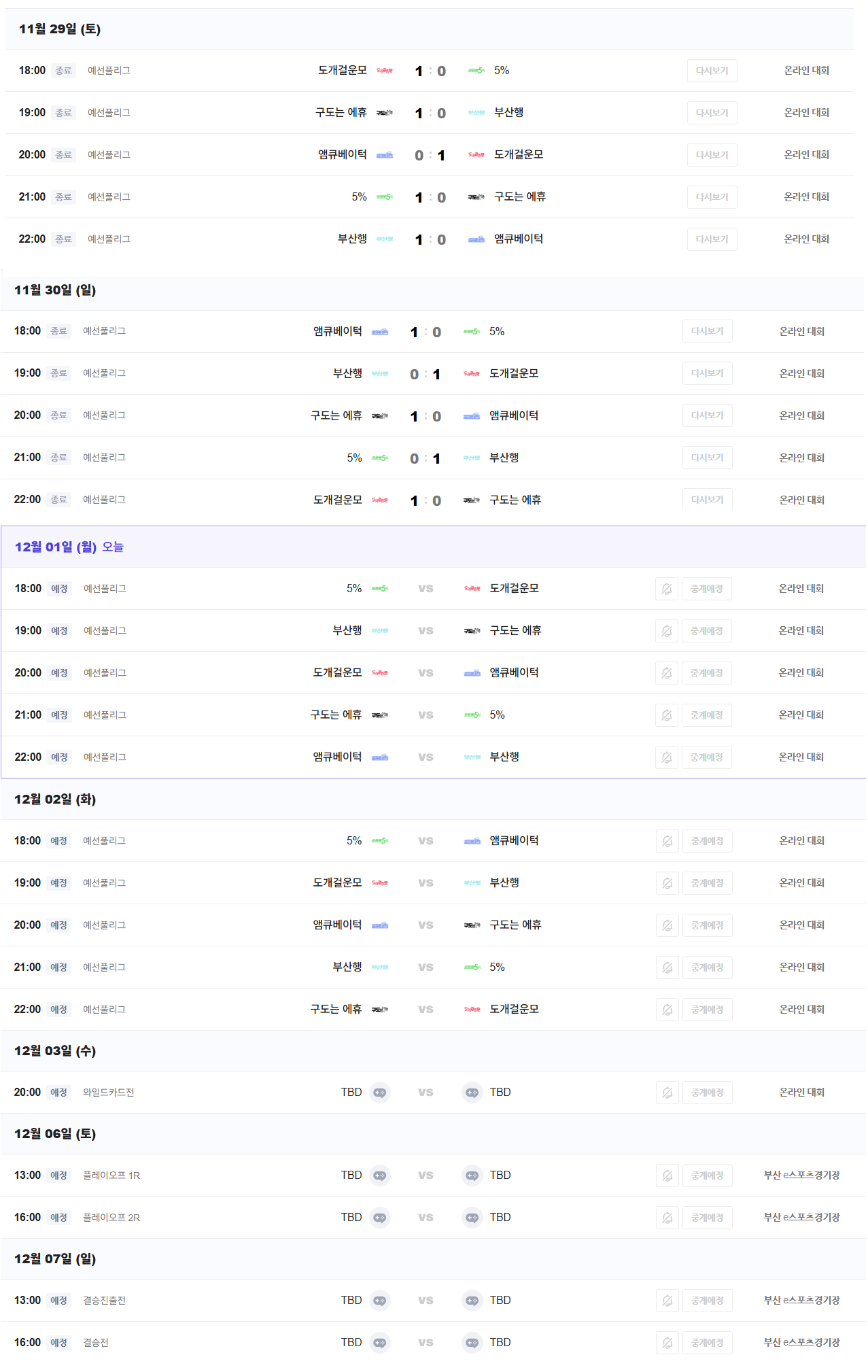
Task: Click 중계예정 button for Dec 1 22:00 match
Action: coord(706,757)
